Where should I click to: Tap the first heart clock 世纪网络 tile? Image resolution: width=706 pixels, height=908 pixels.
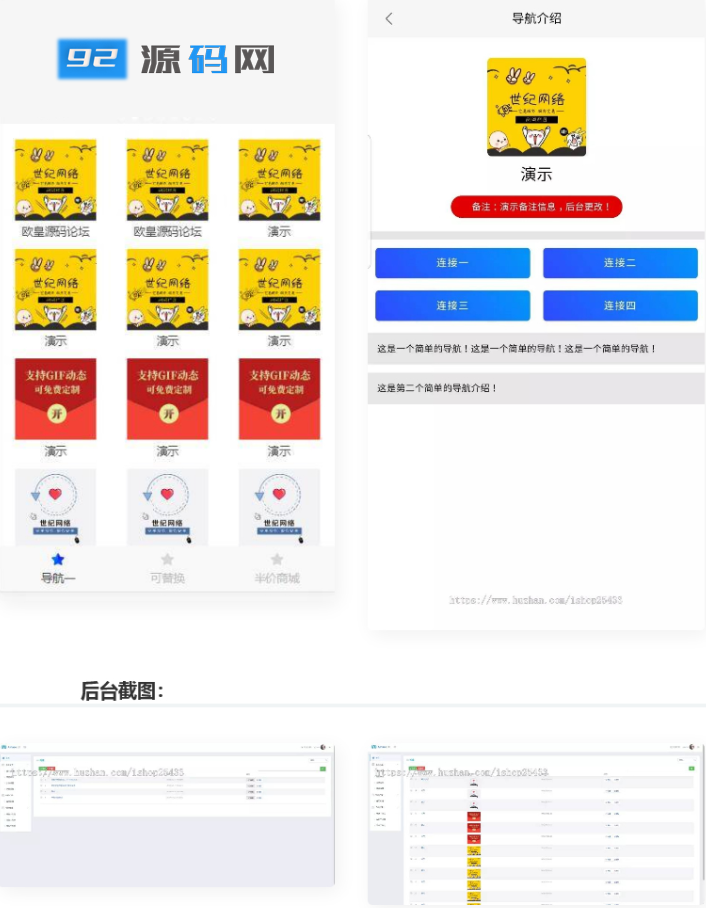pos(56,506)
